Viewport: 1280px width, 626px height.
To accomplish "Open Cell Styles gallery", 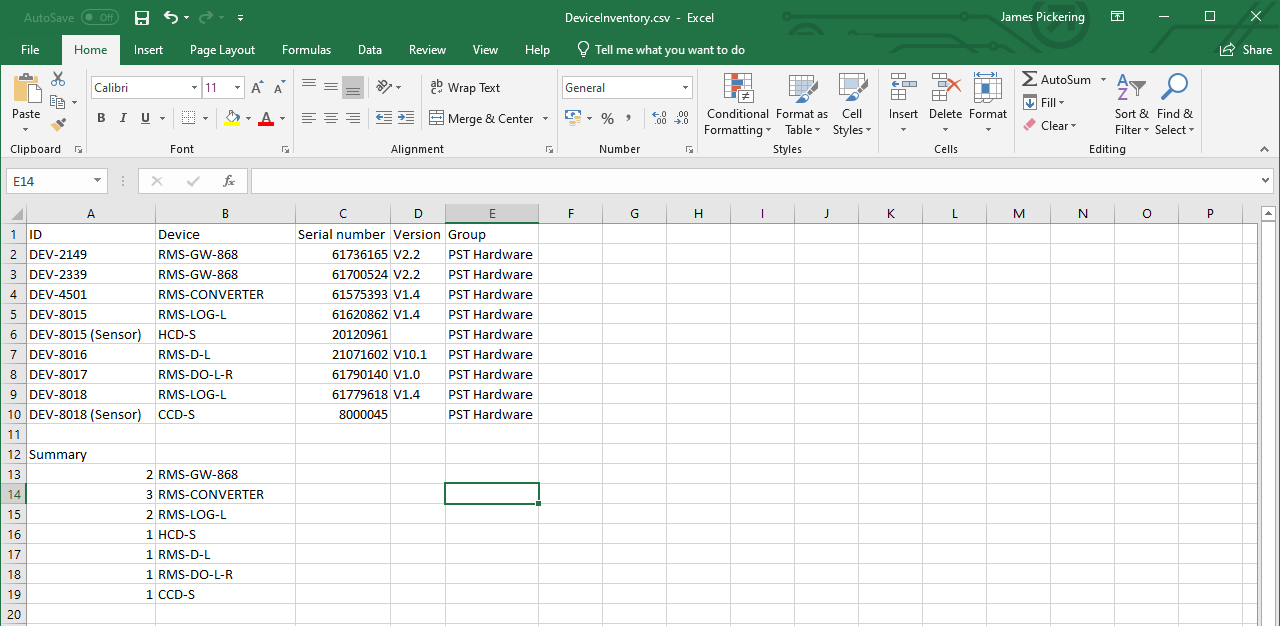I will tap(852, 104).
